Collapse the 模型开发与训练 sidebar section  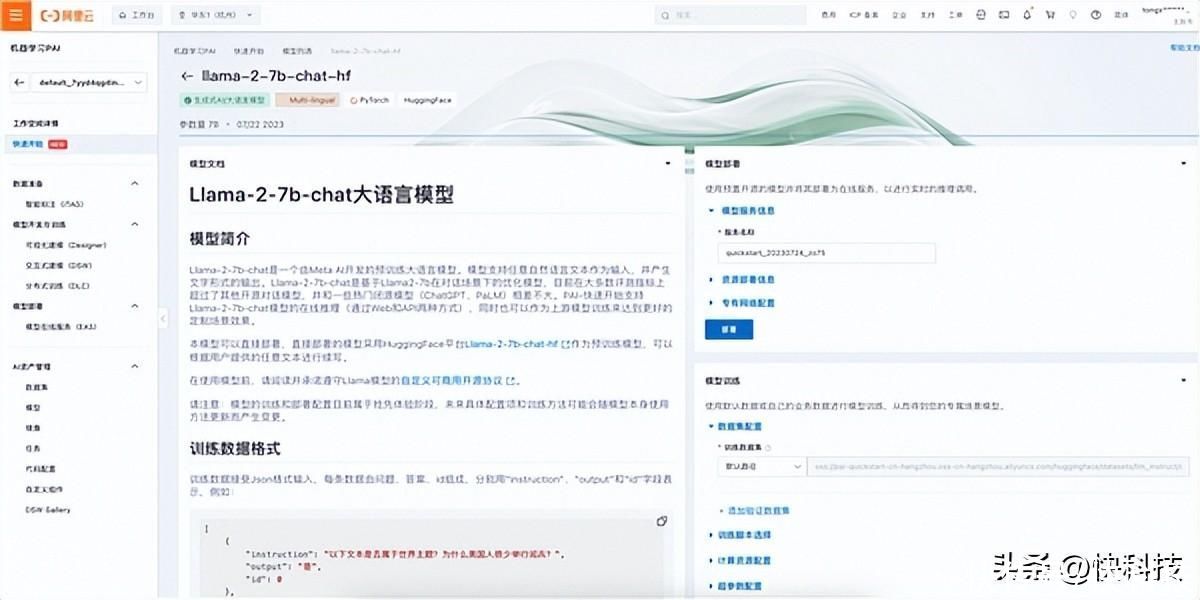click(x=136, y=225)
